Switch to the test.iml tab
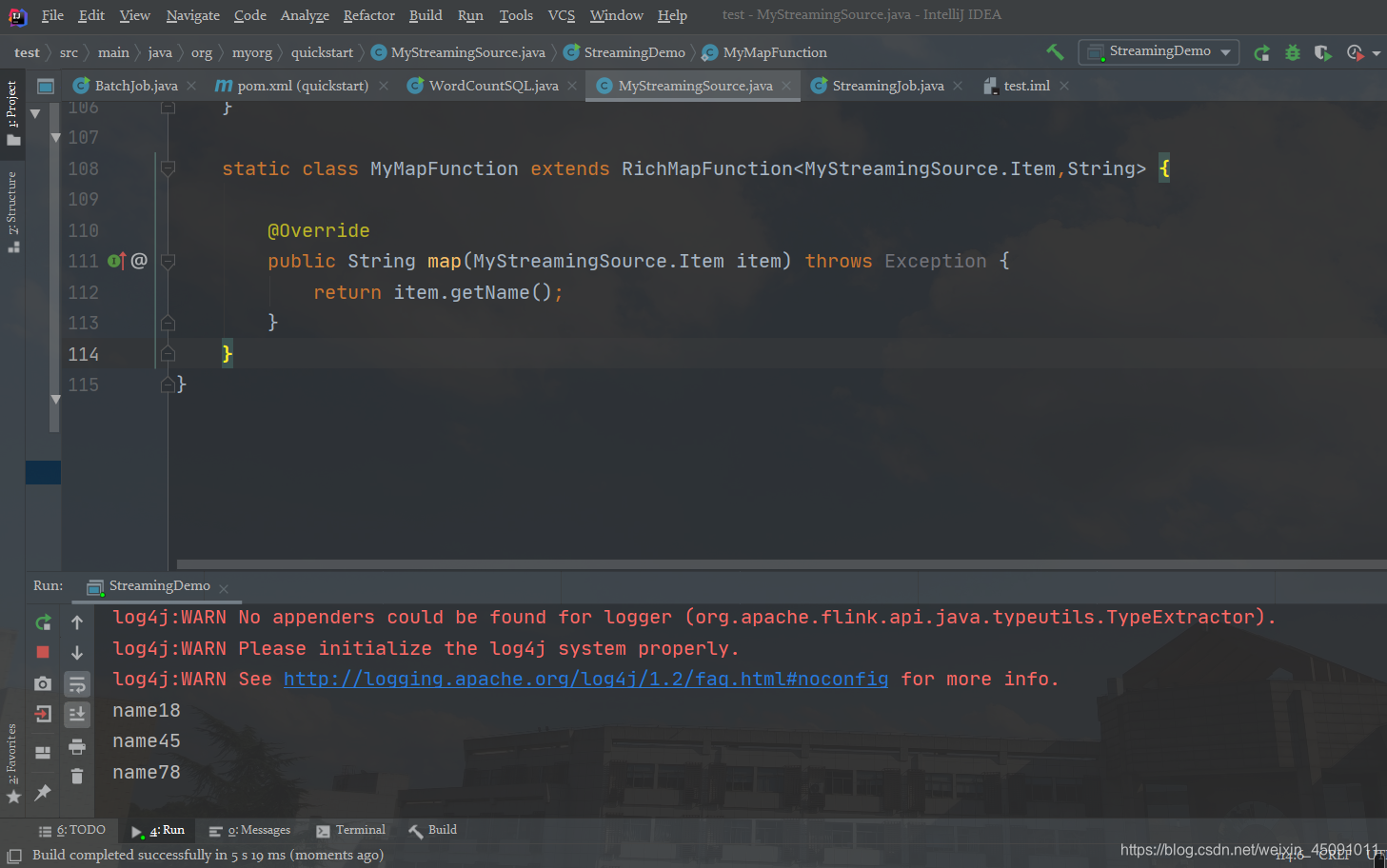The width and height of the screenshot is (1387, 868). pyautogui.click(x=1026, y=86)
